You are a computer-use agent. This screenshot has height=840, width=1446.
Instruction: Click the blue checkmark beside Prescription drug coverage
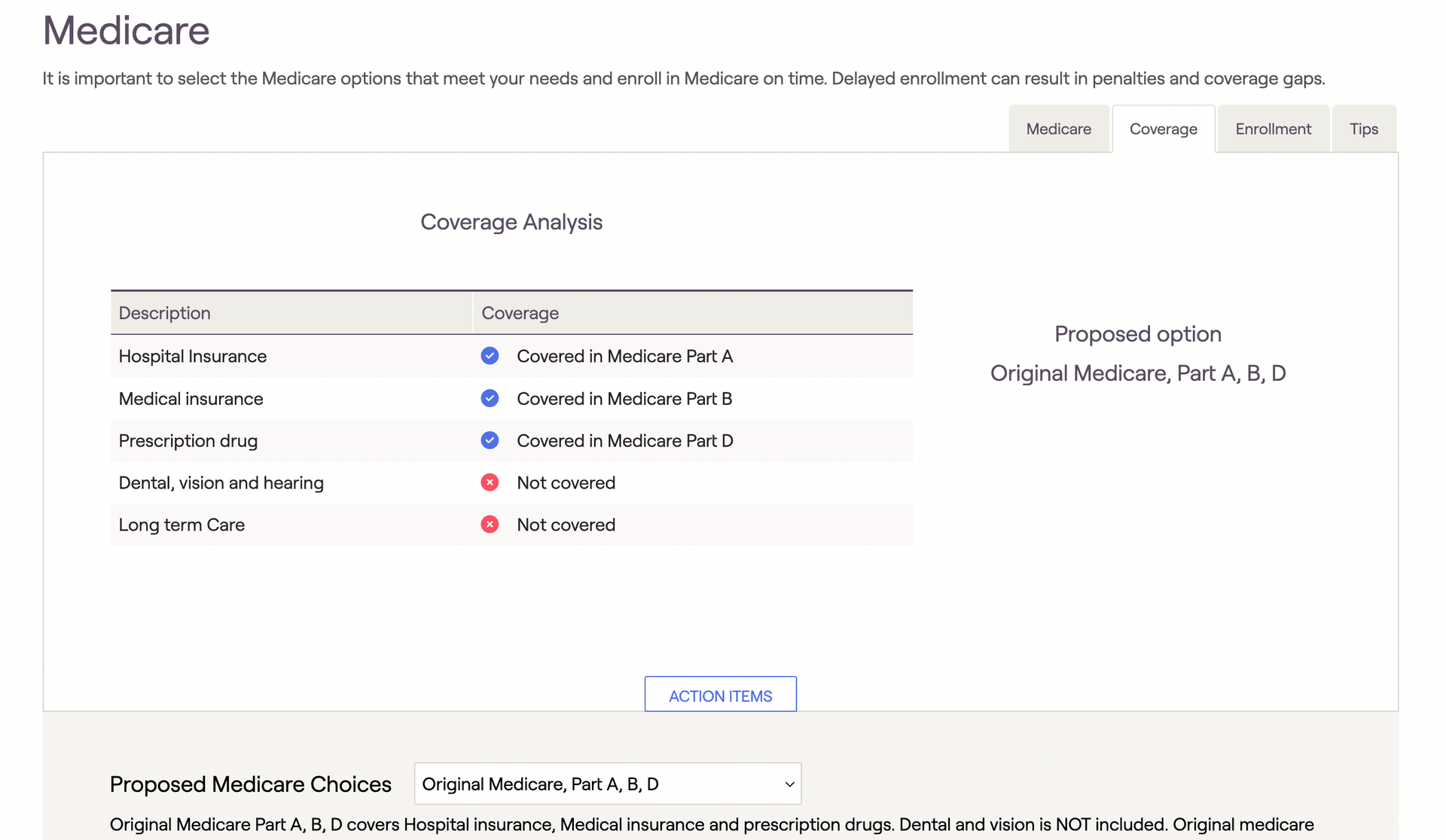click(x=490, y=440)
